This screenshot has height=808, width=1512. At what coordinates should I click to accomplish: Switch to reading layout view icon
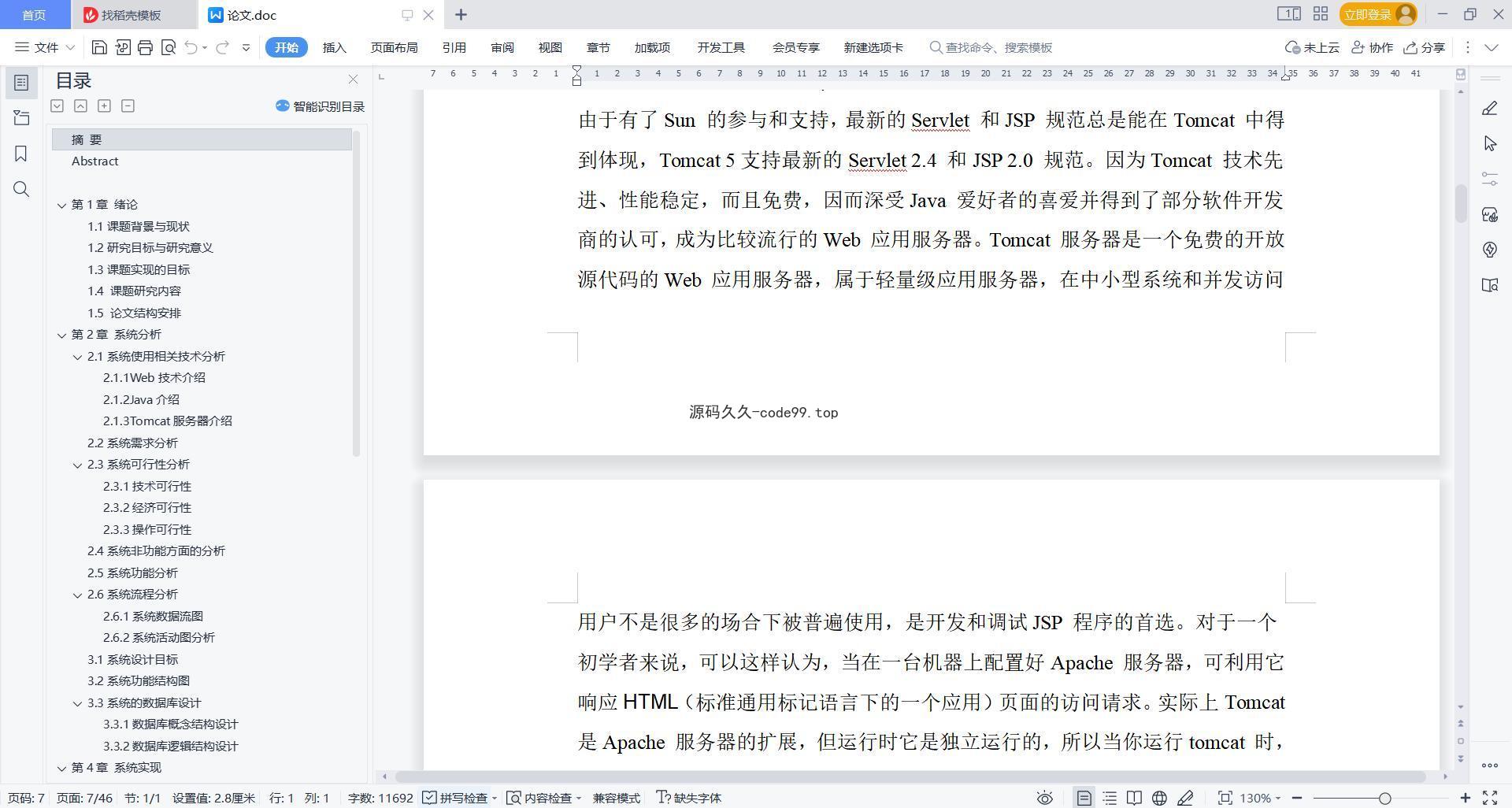click(x=1134, y=798)
